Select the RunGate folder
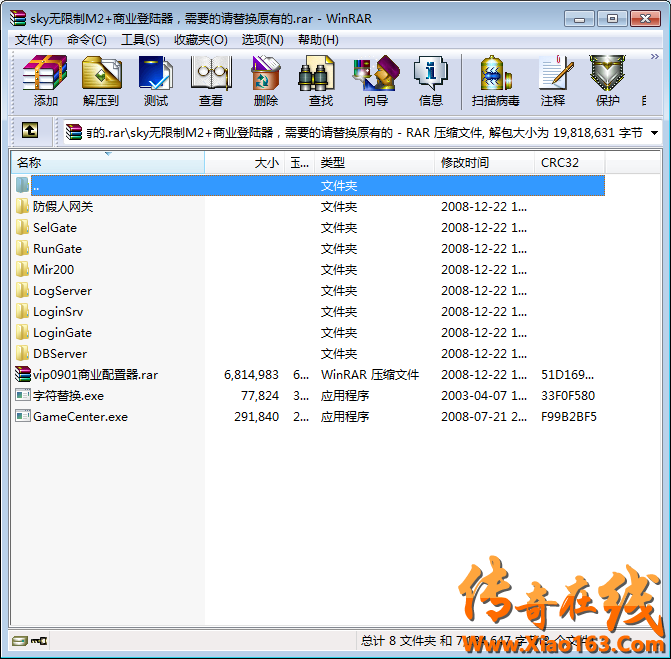671x659 pixels. [57, 249]
